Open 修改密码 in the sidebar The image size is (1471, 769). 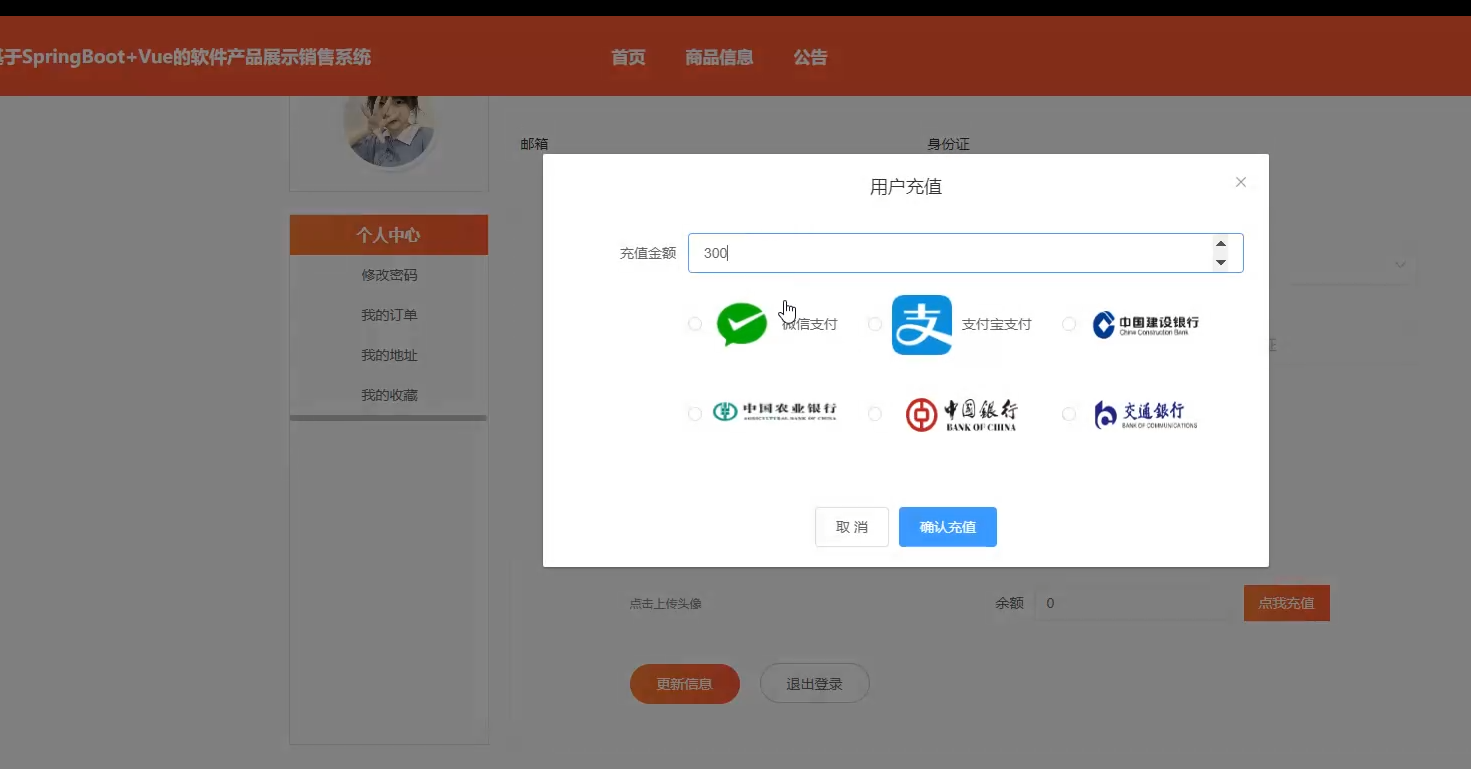pos(389,275)
